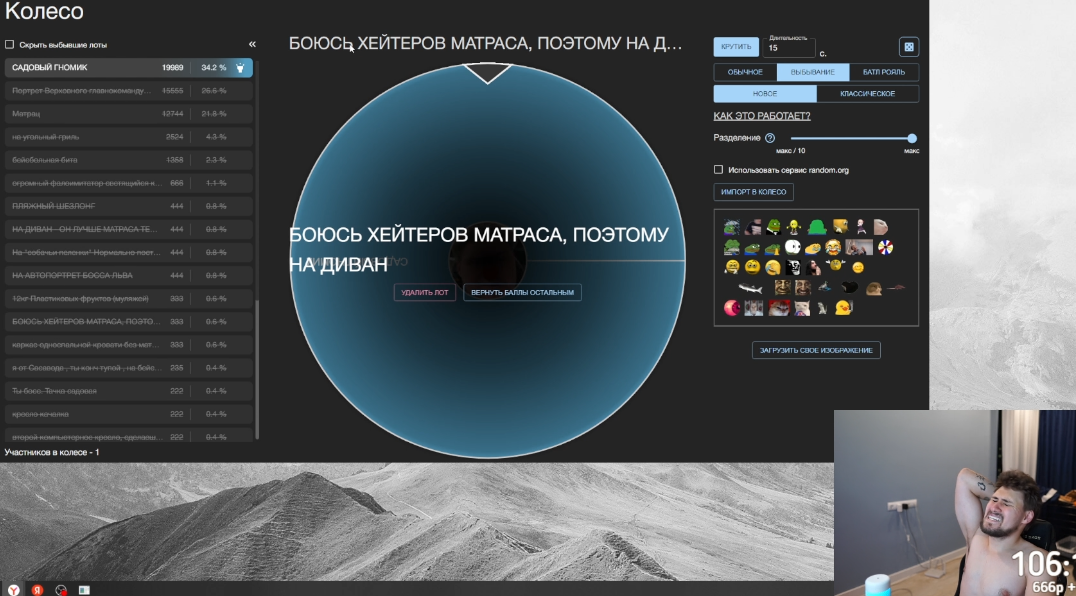The image size is (1076, 596).
Task: Click ВЕРНУТЬ БАЛЛЫ ОСТАЛЬНЫМ button
Action: pyautogui.click(x=522, y=292)
